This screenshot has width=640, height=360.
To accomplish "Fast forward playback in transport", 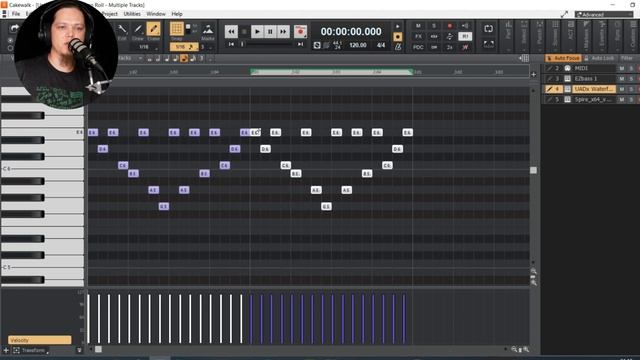I will point(283,31).
